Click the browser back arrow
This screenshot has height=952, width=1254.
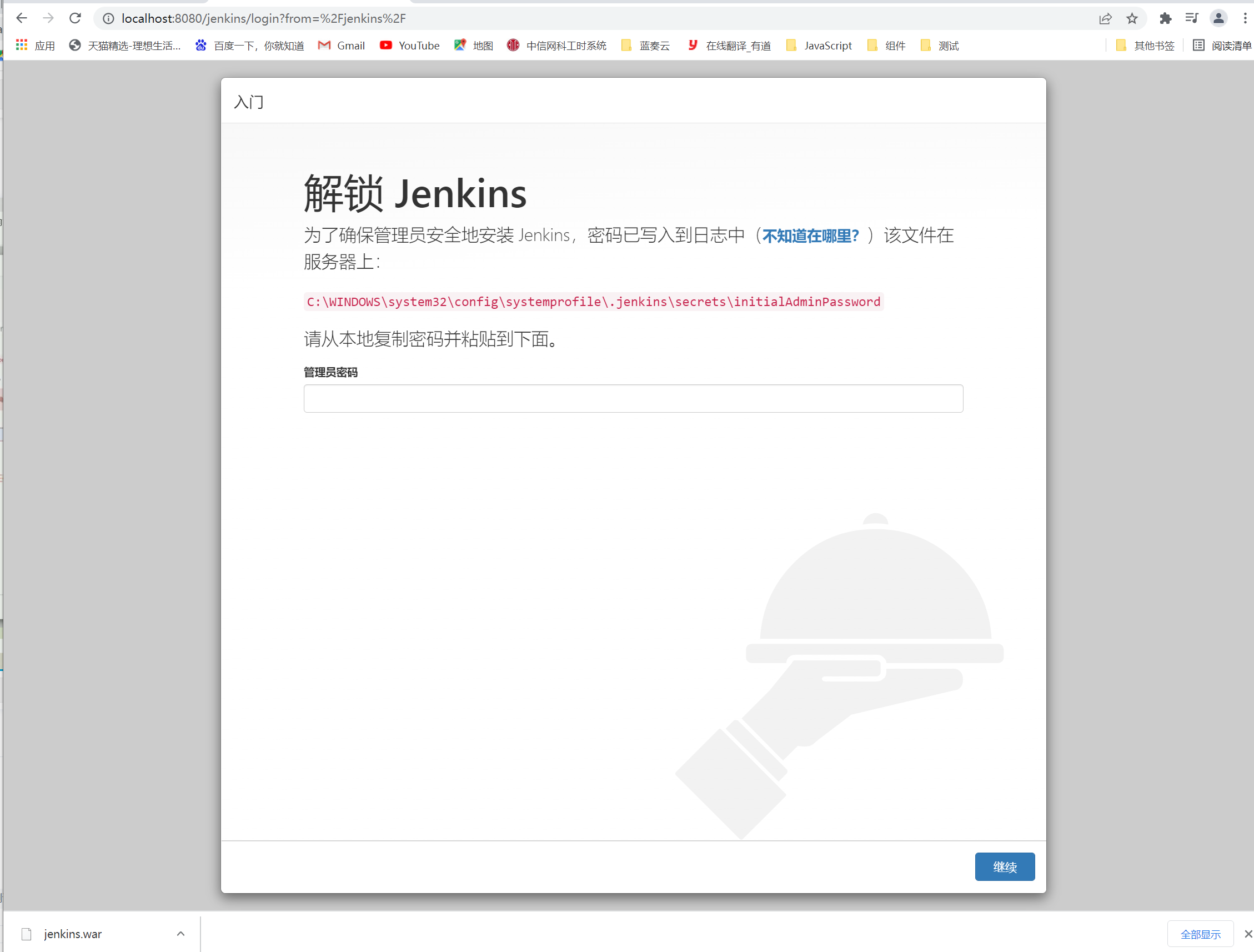(22, 18)
